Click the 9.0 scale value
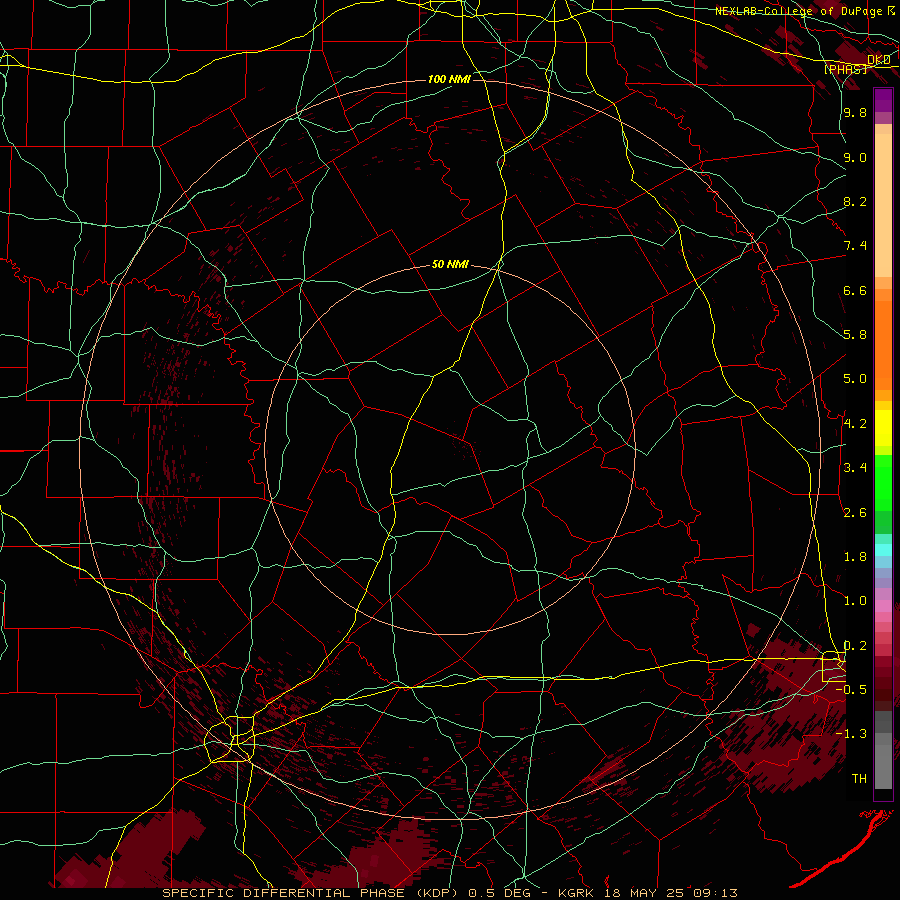Viewport: 900px width, 900px height. point(855,157)
